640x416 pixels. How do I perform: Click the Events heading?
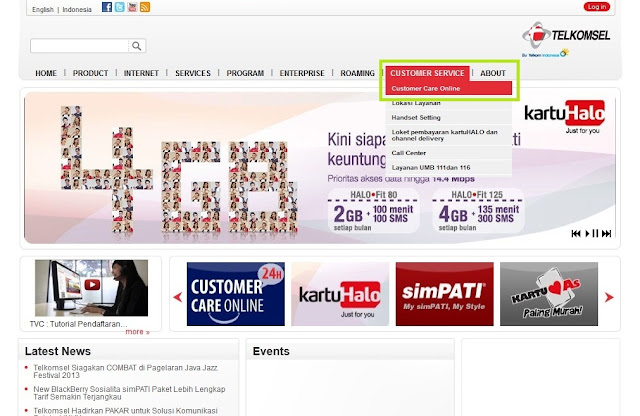tap(271, 351)
